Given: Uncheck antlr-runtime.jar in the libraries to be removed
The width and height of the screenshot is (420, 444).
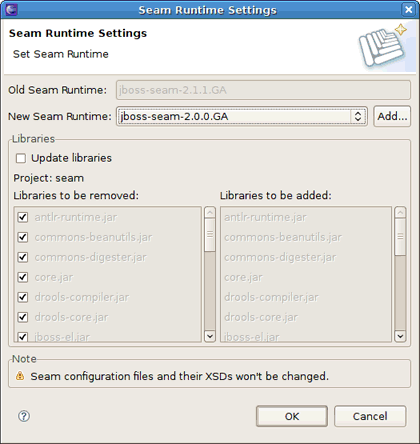Looking at the screenshot, I should [x=22, y=217].
